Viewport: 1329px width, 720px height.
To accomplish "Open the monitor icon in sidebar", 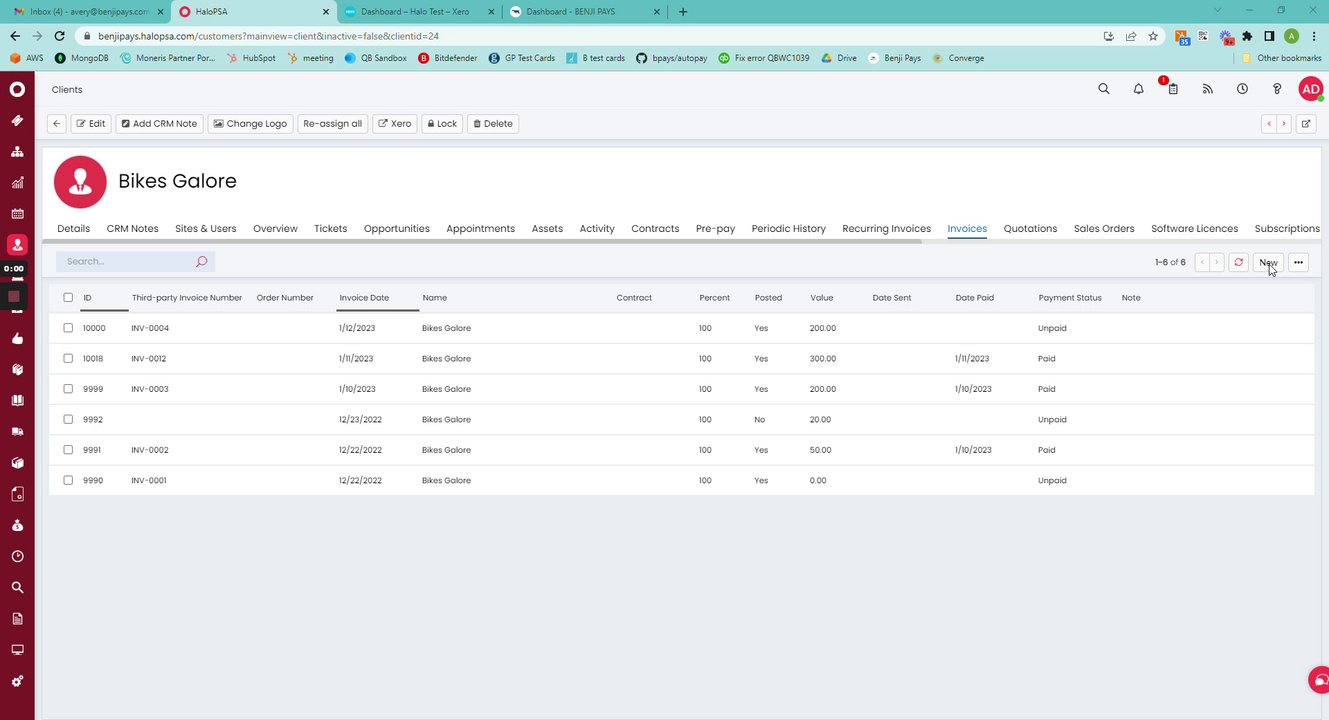I will [x=17, y=650].
